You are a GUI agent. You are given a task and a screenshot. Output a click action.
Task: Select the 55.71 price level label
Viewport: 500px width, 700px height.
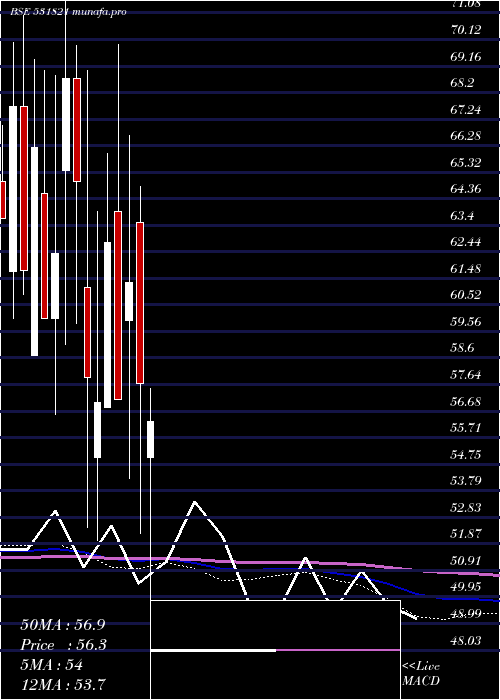466,428
